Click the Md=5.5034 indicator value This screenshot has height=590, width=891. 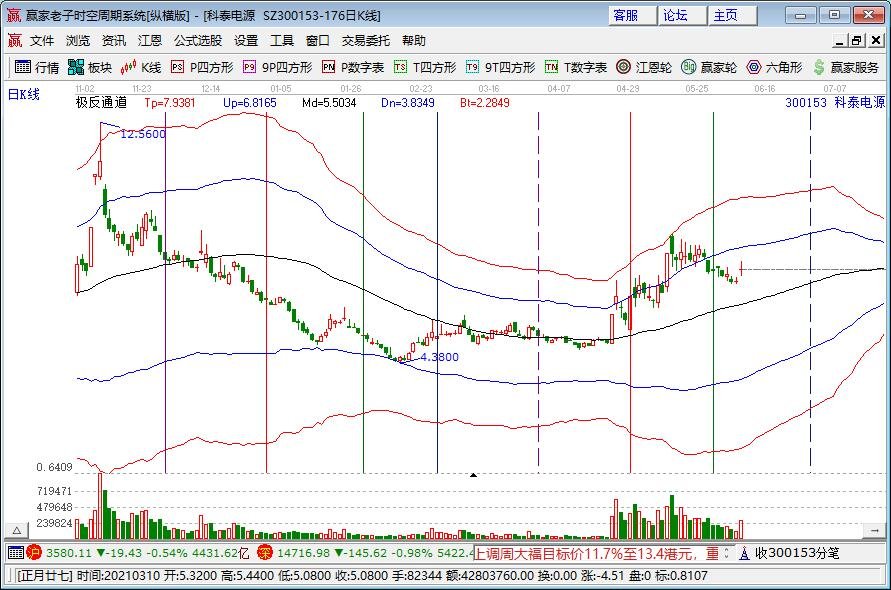coord(329,103)
